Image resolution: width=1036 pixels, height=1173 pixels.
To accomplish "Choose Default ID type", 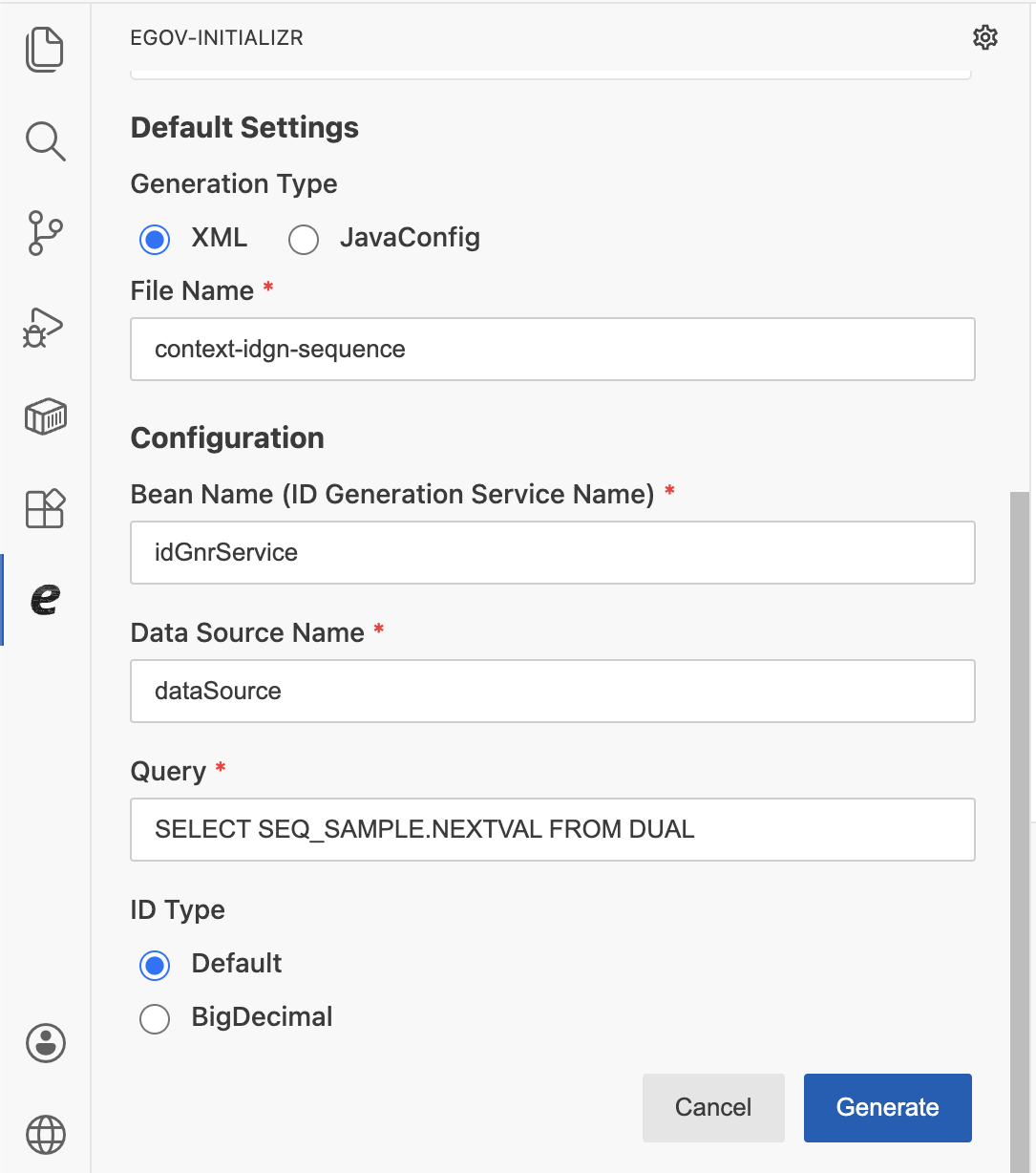I will 155,965.
